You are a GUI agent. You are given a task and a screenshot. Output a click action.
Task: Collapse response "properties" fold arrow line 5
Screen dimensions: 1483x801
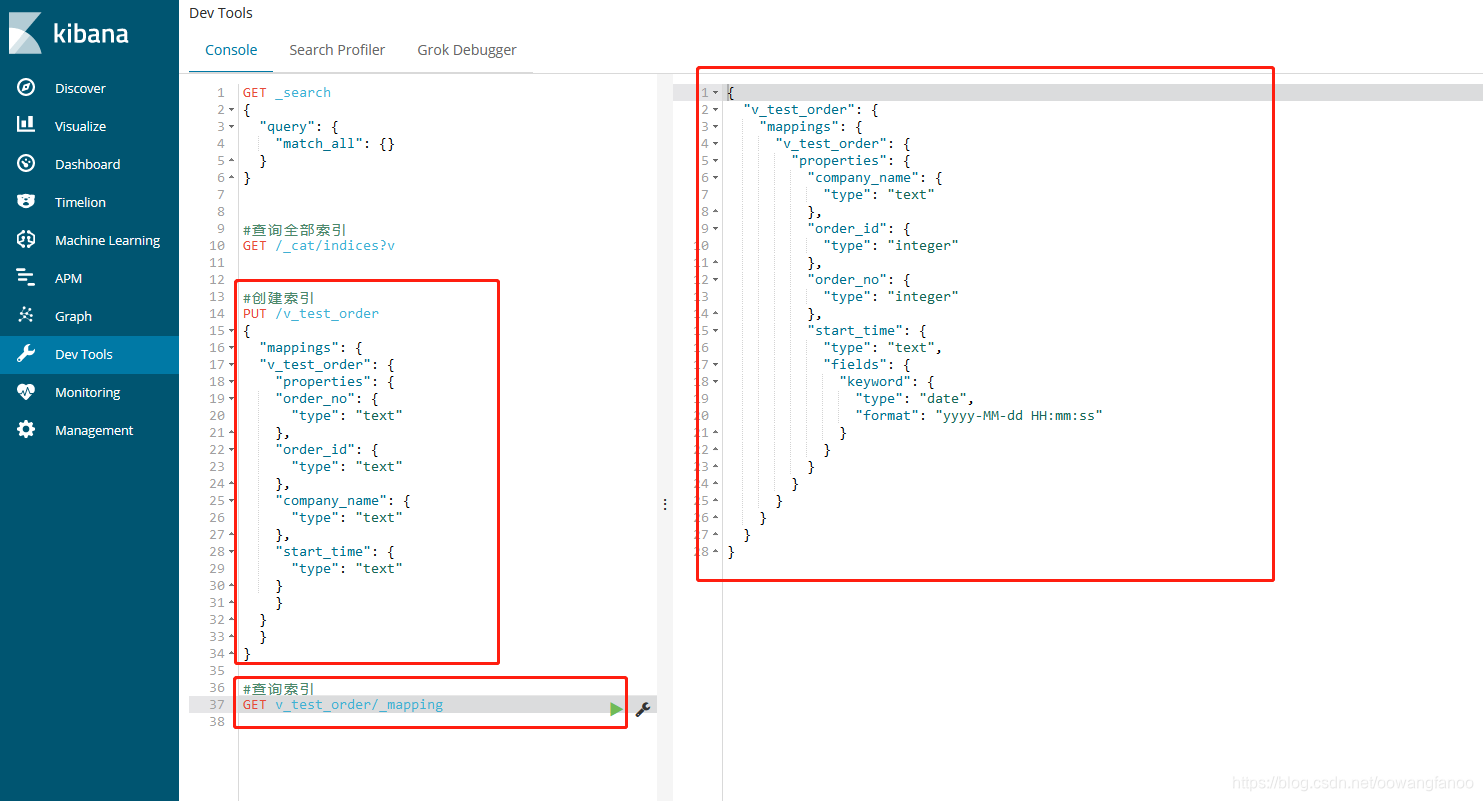pos(716,161)
